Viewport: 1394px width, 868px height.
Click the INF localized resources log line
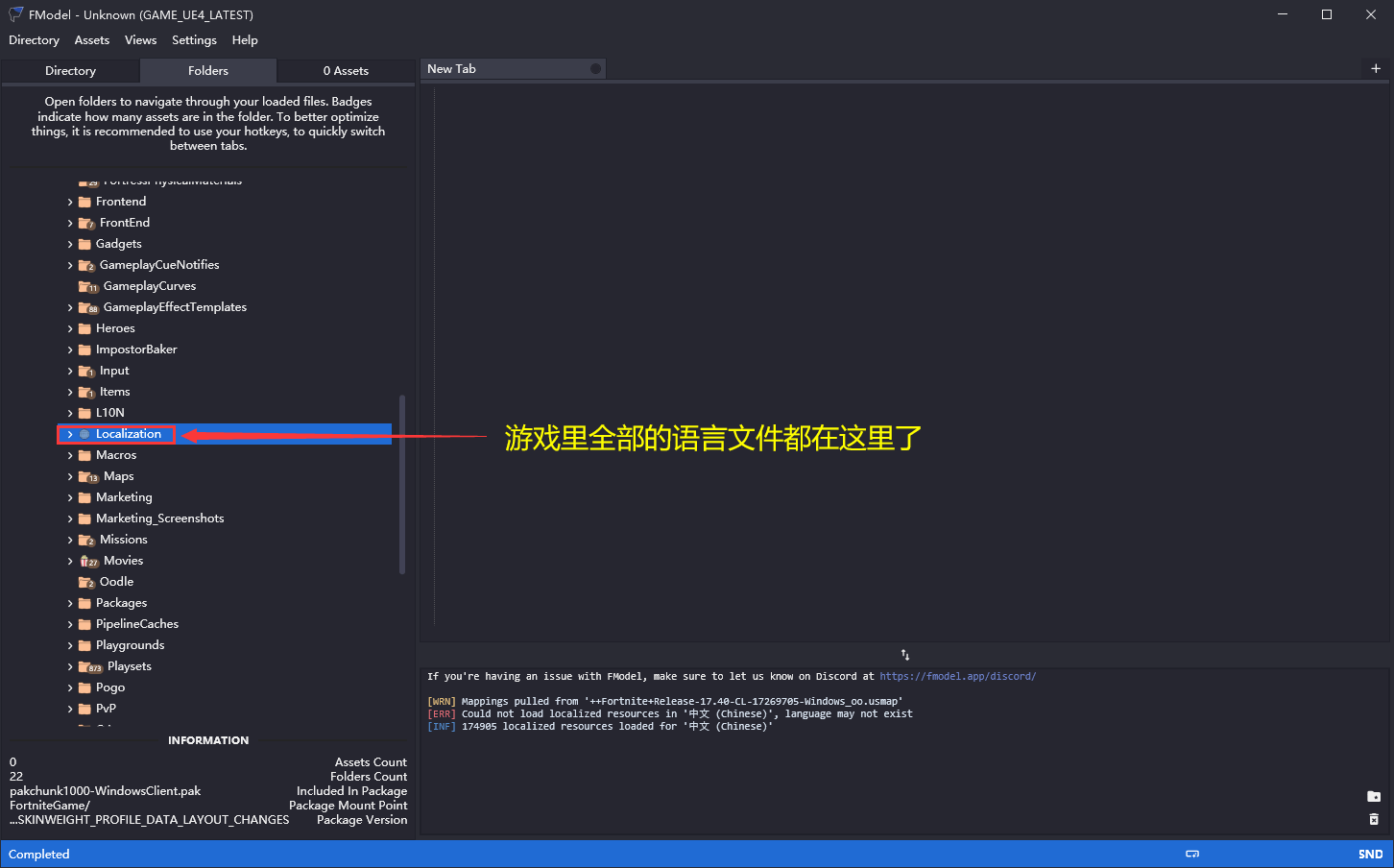point(600,726)
